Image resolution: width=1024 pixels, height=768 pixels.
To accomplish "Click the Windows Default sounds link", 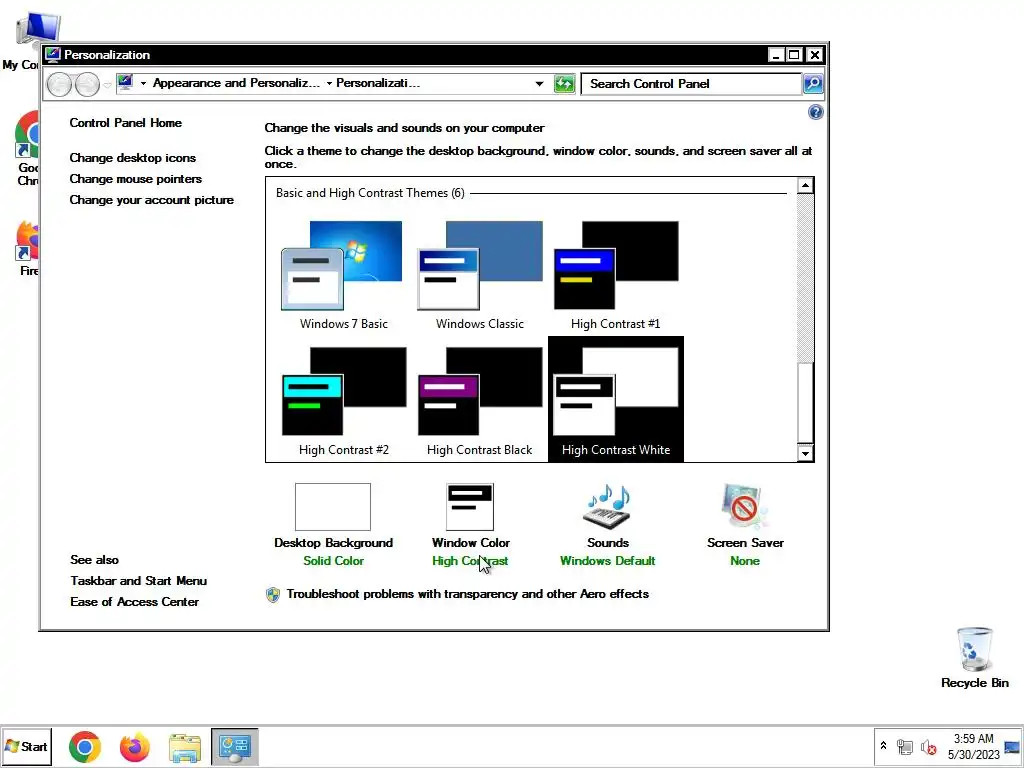I will [607, 561].
